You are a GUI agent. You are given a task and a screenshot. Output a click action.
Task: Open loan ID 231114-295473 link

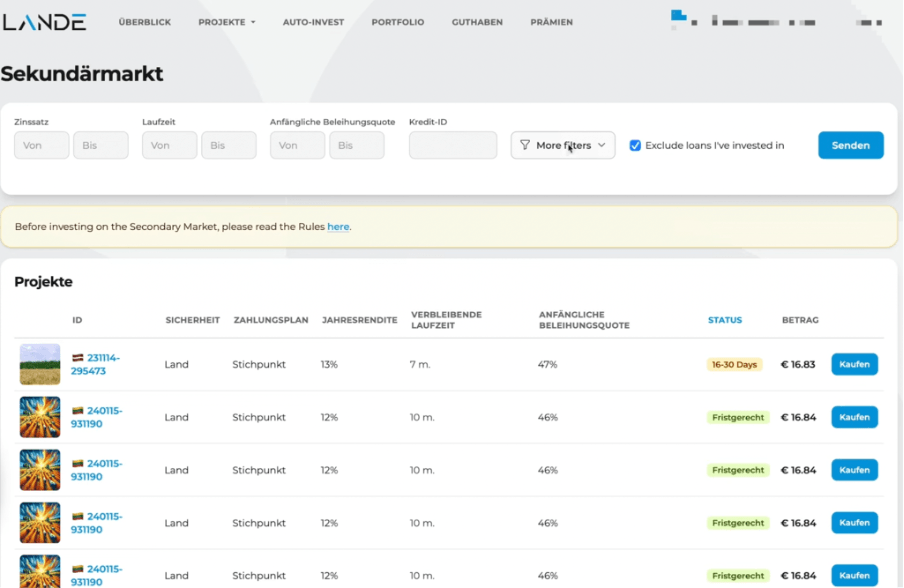coord(95,364)
